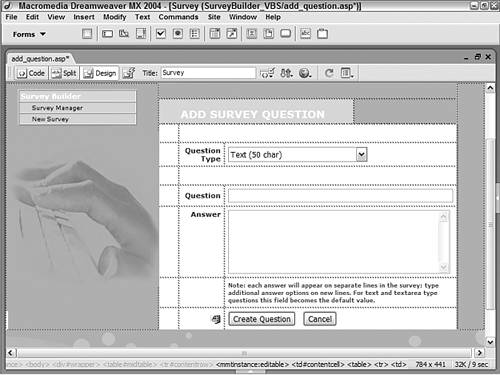Switch to Design view

coord(100,73)
